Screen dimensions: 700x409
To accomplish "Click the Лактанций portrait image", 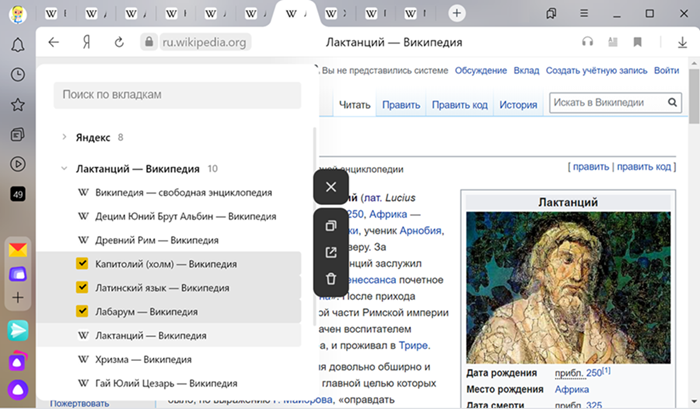I will [568, 288].
